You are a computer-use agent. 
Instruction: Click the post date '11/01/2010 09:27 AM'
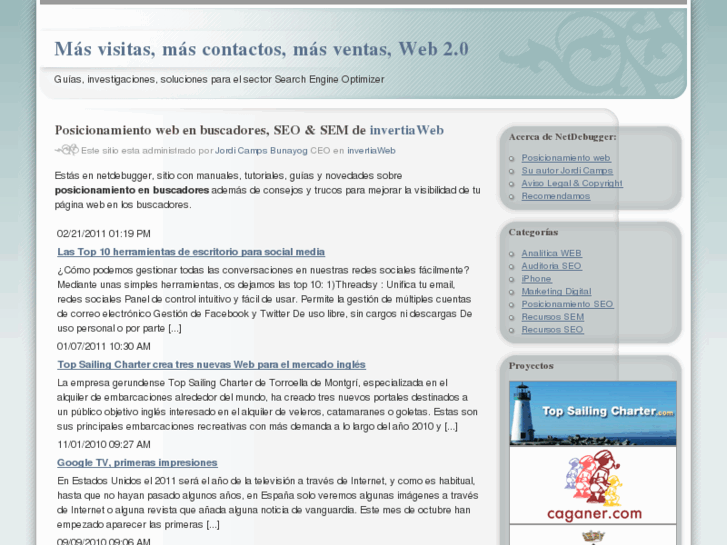click(x=104, y=444)
